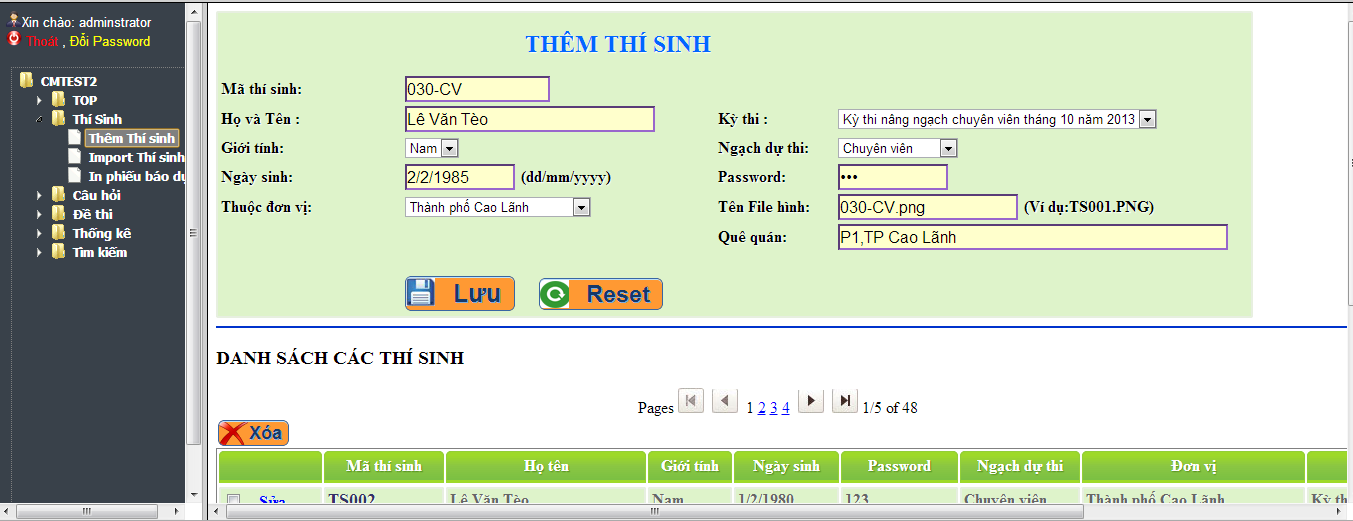Expand the Câu hỏi tree node
The image size is (1353, 521).
[40, 195]
